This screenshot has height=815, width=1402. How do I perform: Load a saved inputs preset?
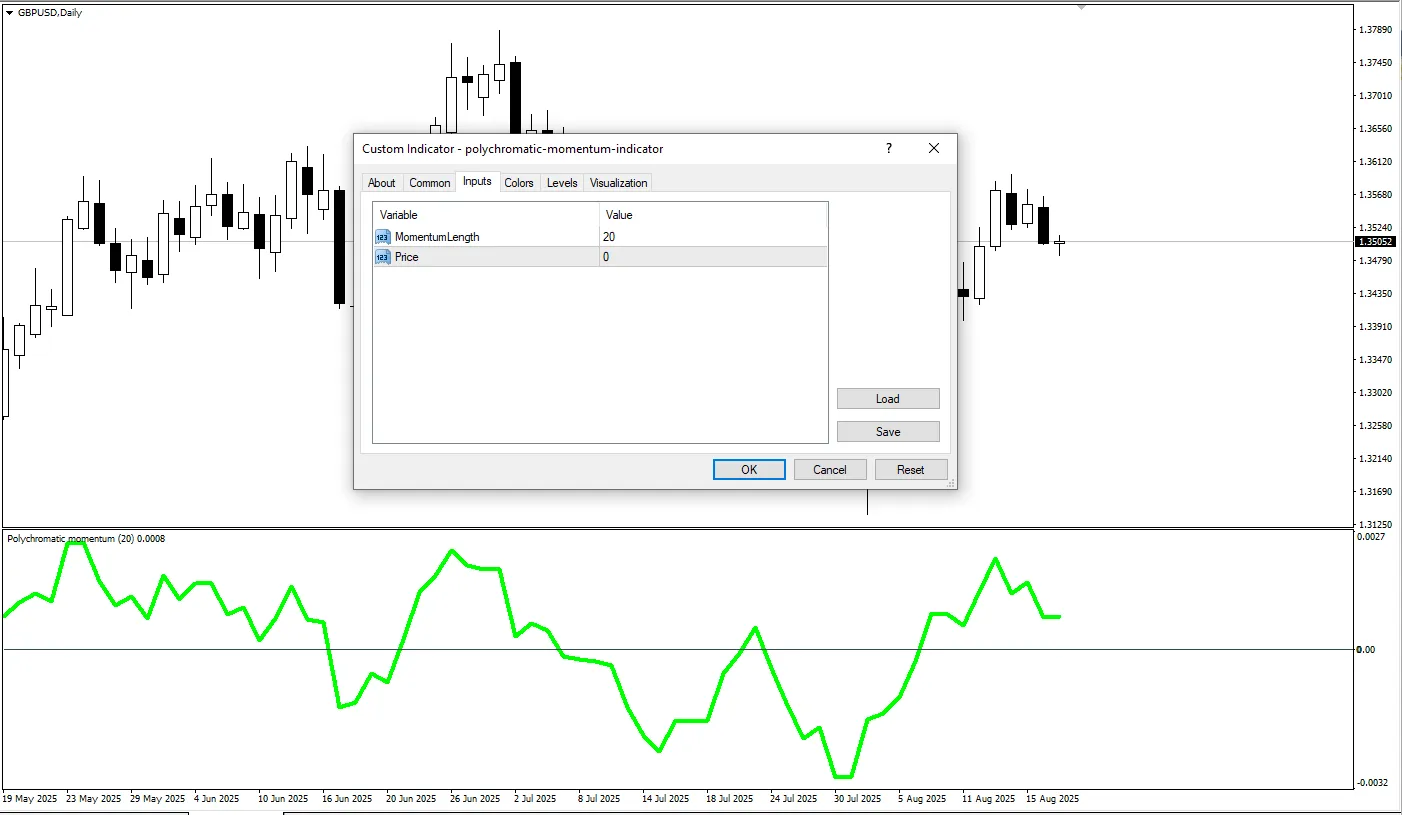tap(887, 398)
